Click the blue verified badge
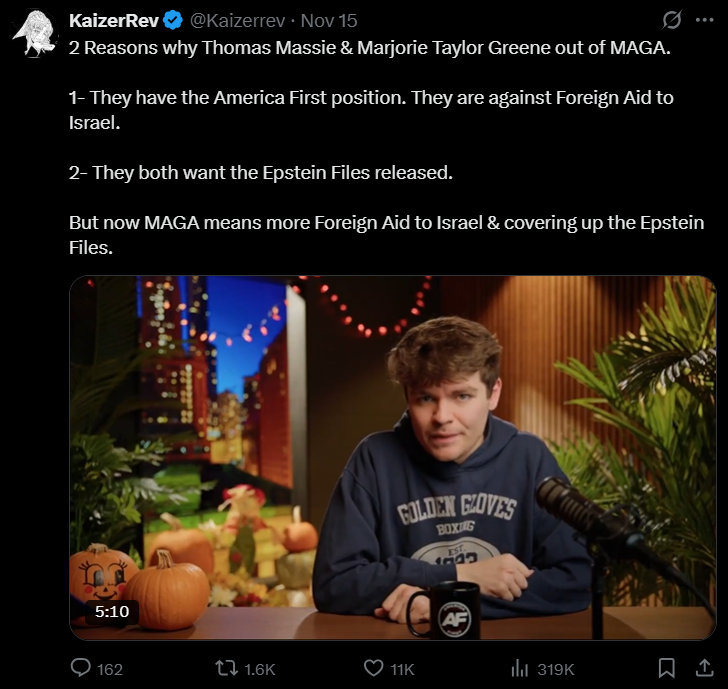Image resolution: width=728 pixels, height=689 pixels. 173,21
